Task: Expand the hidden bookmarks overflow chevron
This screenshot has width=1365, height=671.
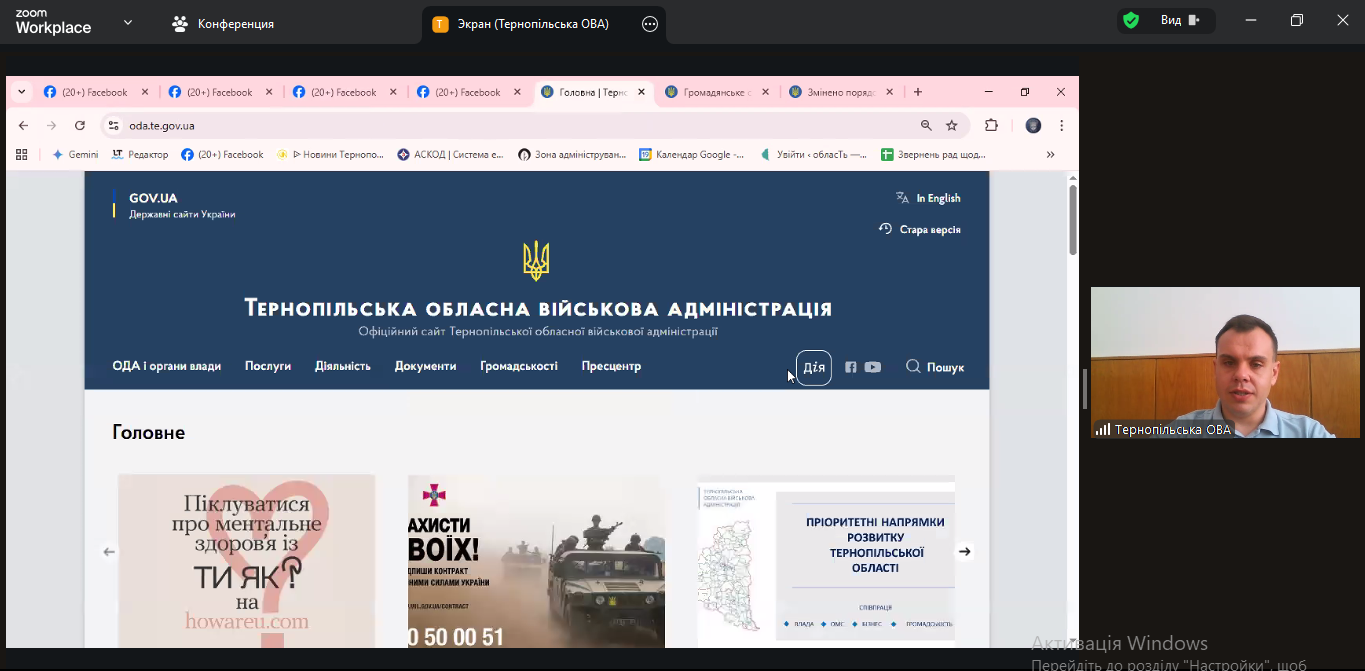Action: point(1050,155)
